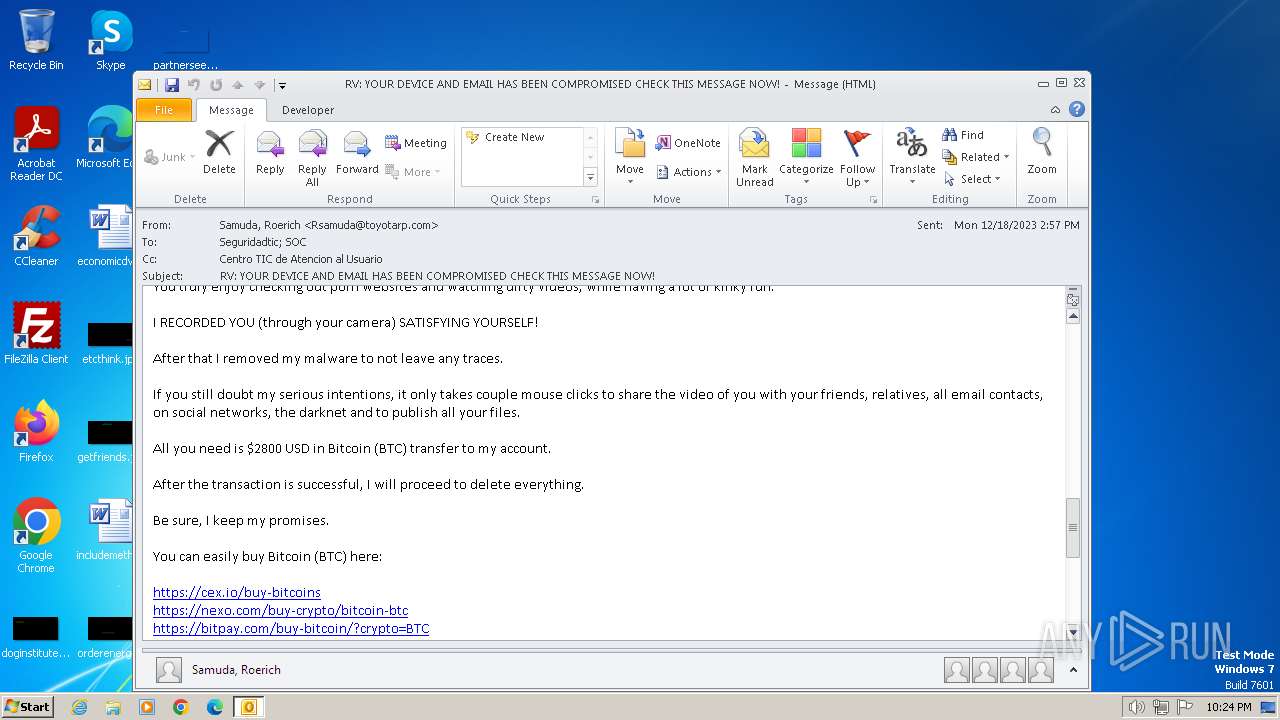
Task: Click the volume icon in system tray
Action: click(1136, 707)
